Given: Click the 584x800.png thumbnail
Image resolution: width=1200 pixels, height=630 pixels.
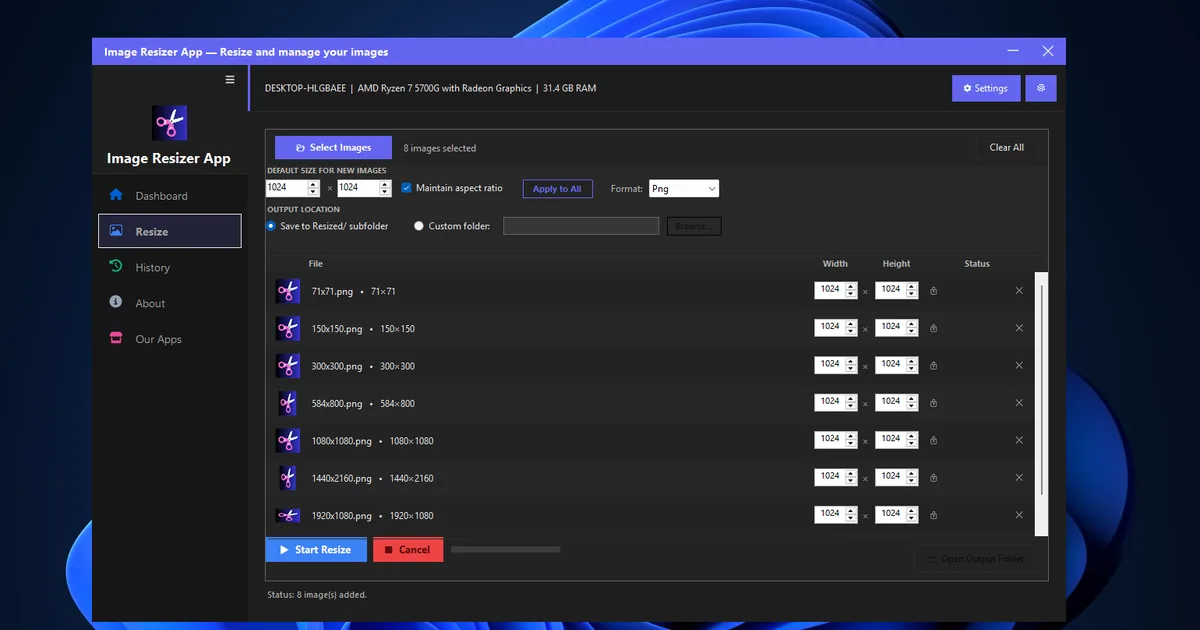Looking at the screenshot, I should [288, 403].
